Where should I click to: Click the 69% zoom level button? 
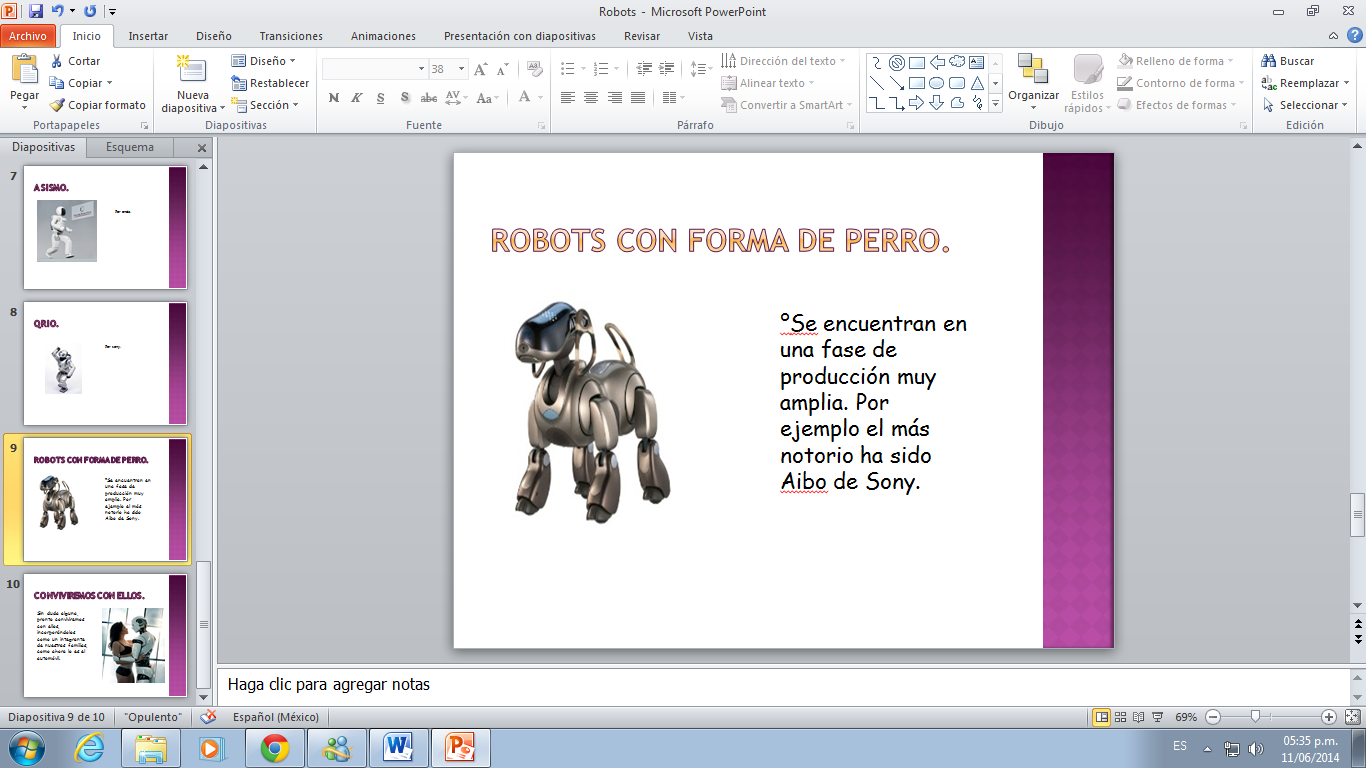(1186, 717)
